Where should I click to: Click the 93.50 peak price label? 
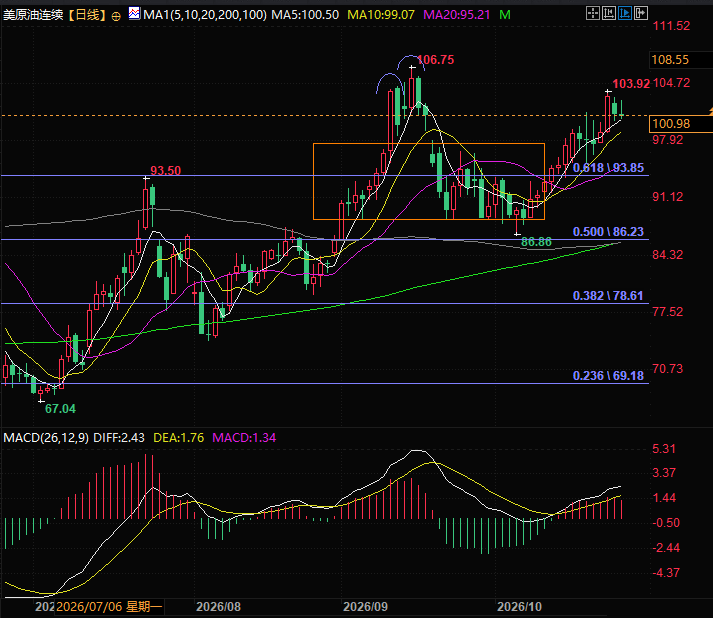coord(166,171)
